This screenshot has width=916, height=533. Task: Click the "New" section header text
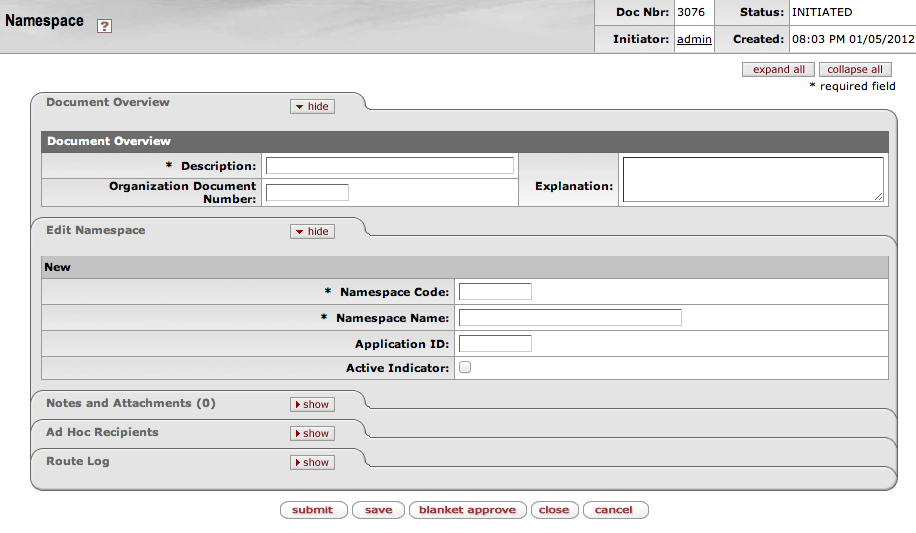pyautogui.click(x=57, y=267)
